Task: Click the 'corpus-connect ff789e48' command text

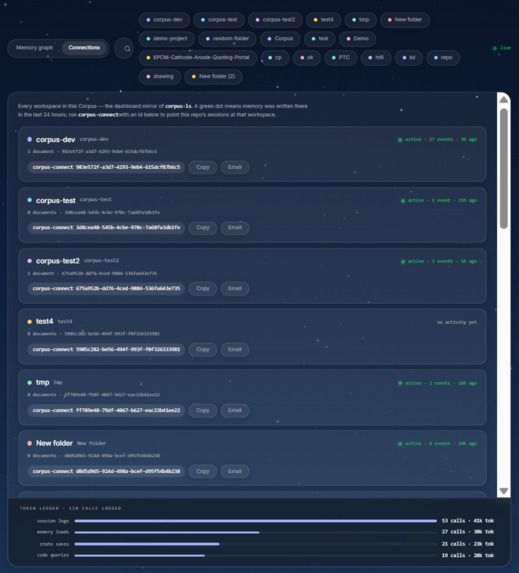Action: pos(106,411)
